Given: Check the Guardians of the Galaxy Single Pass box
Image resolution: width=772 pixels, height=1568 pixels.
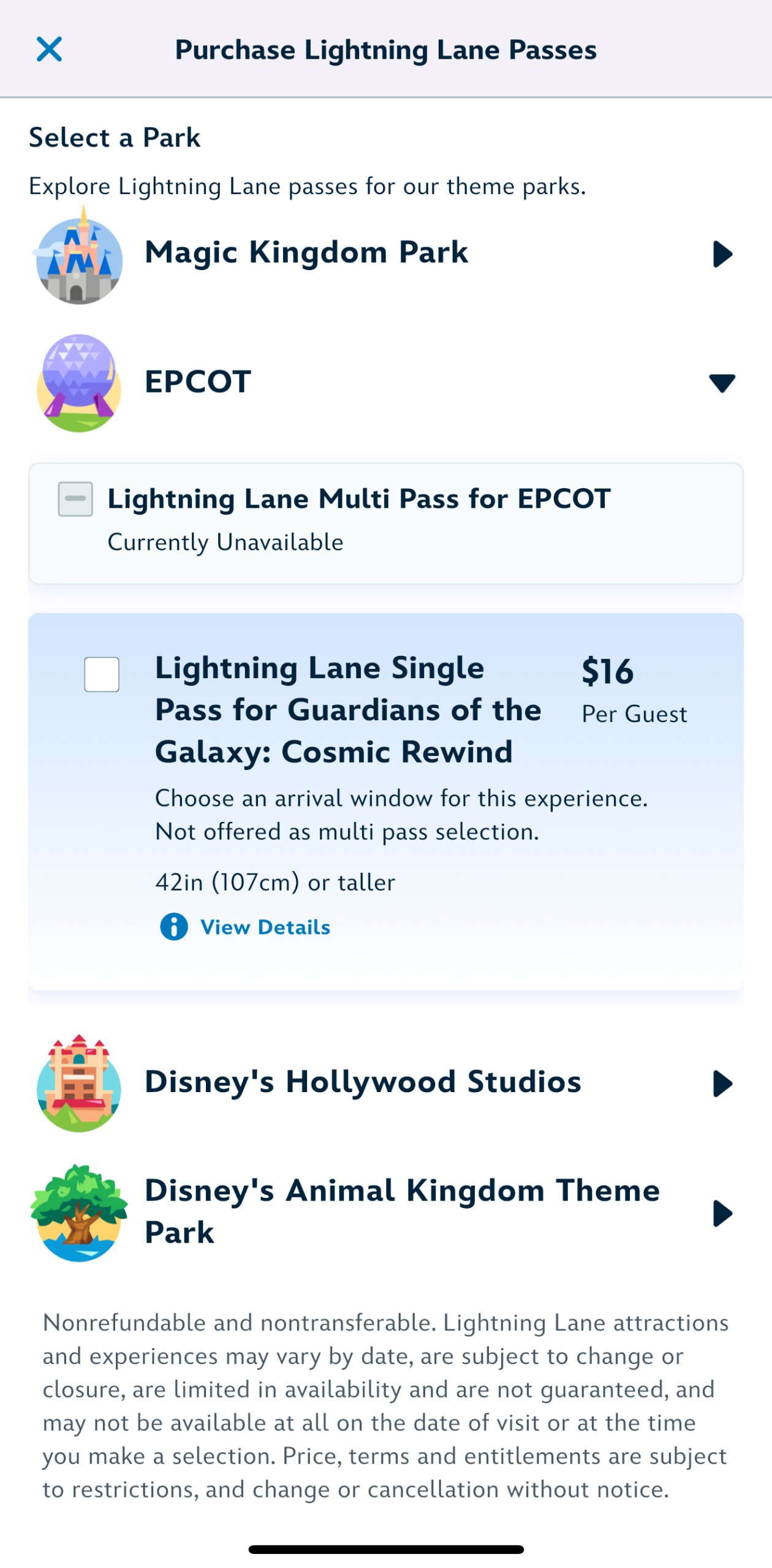Looking at the screenshot, I should (102, 674).
